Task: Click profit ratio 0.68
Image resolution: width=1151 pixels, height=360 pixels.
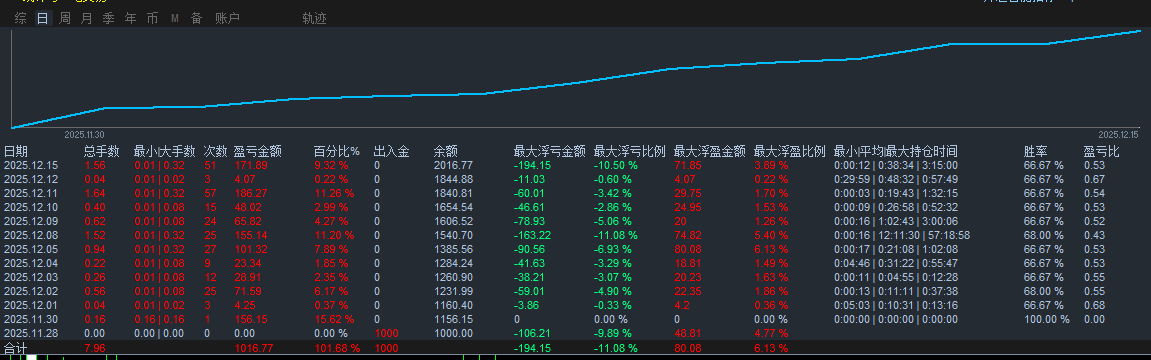Action: (1094, 305)
